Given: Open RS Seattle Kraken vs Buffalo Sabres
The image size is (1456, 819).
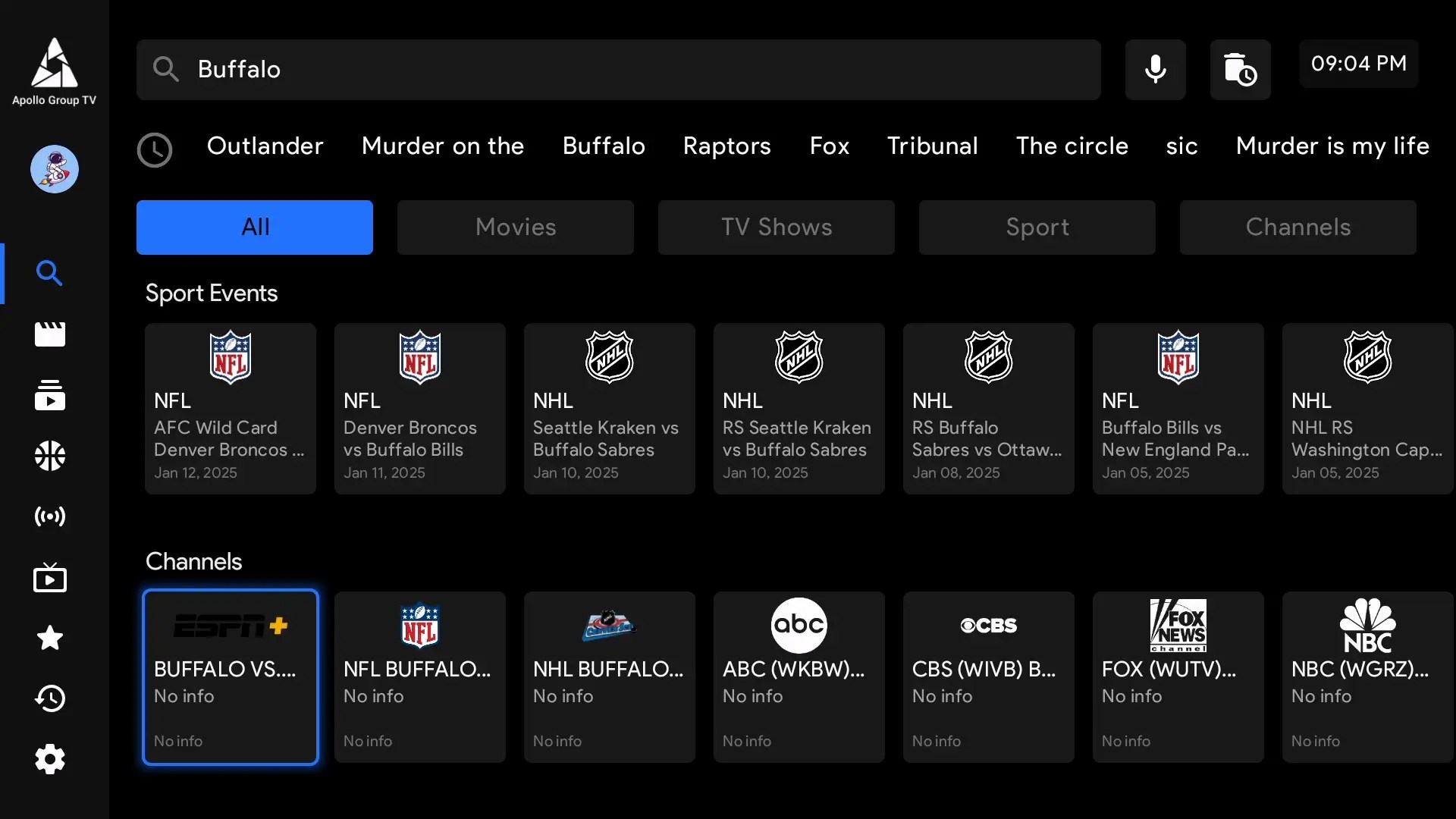Looking at the screenshot, I should coord(799,409).
